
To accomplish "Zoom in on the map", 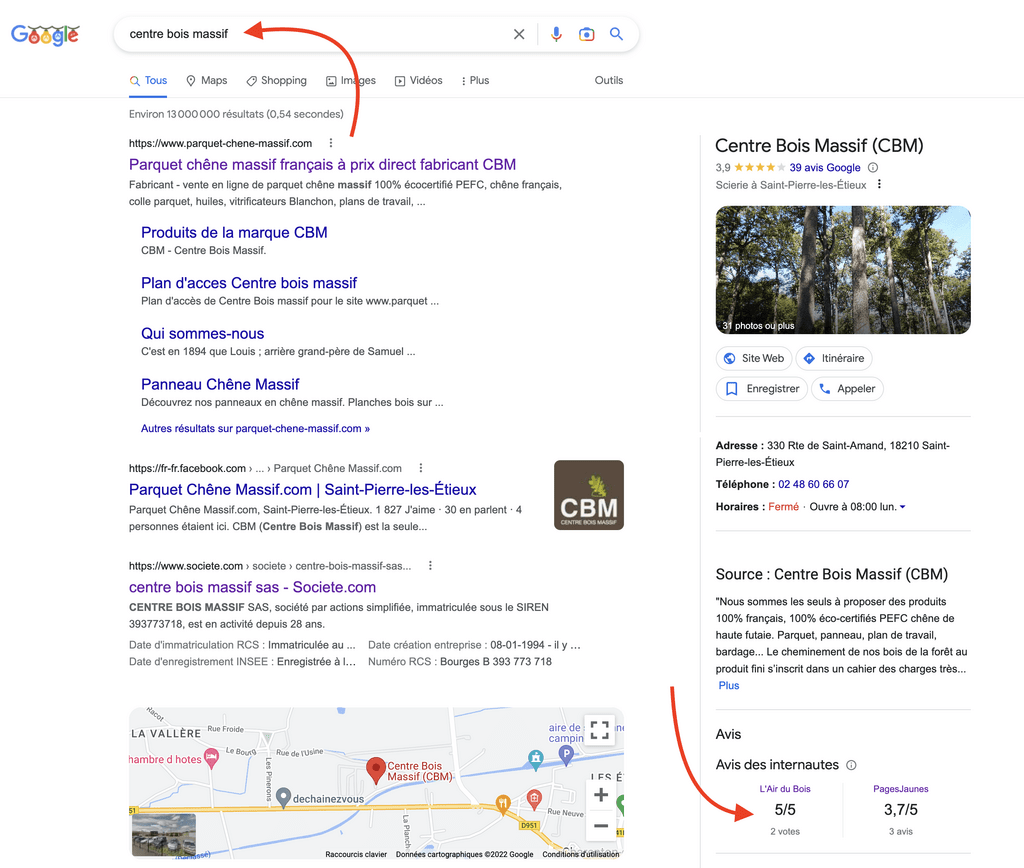I will pyautogui.click(x=600, y=795).
